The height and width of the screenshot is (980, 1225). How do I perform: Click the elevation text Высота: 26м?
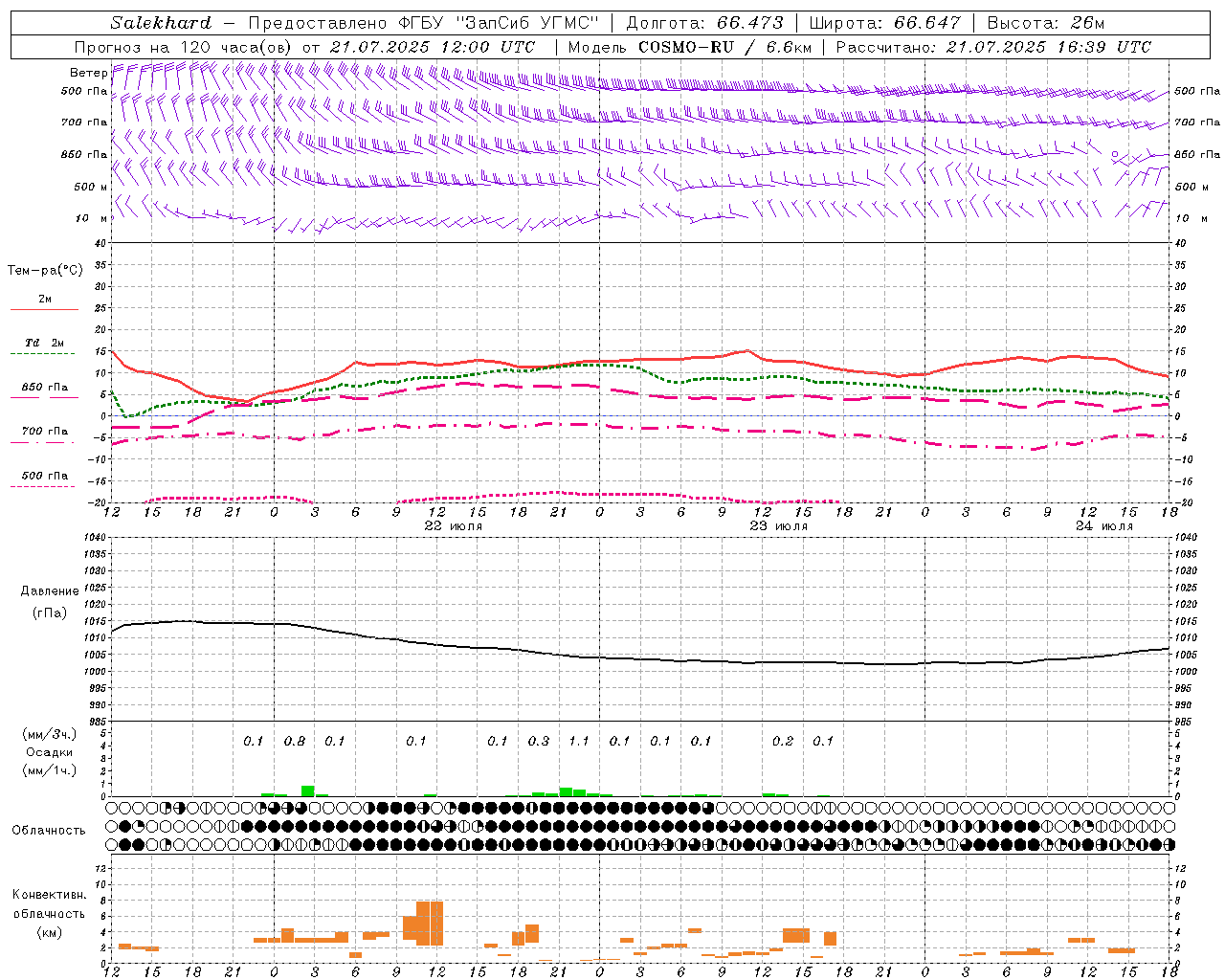pyautogui.click(x=1045, y=22)
